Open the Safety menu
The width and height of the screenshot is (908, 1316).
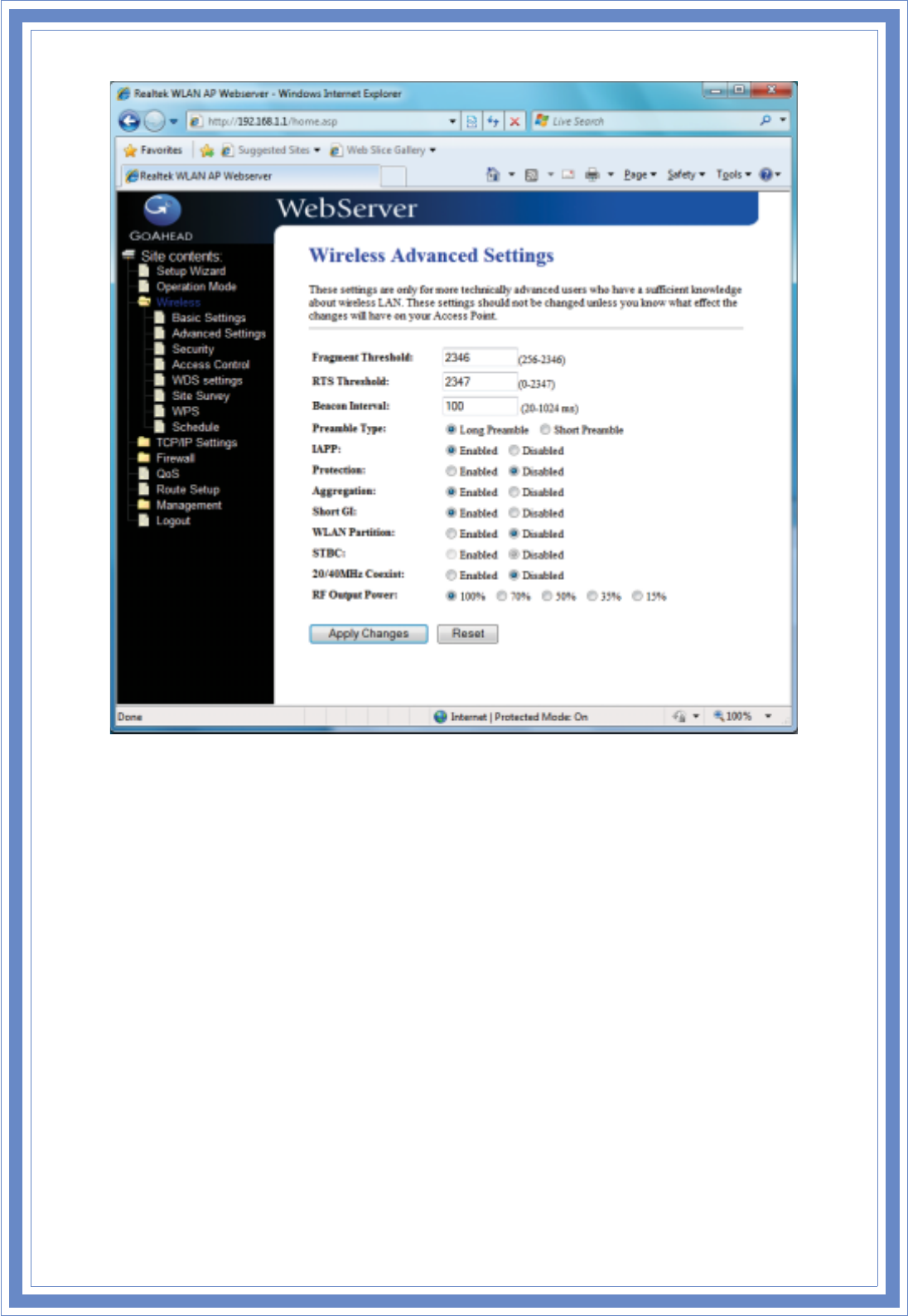686,175
